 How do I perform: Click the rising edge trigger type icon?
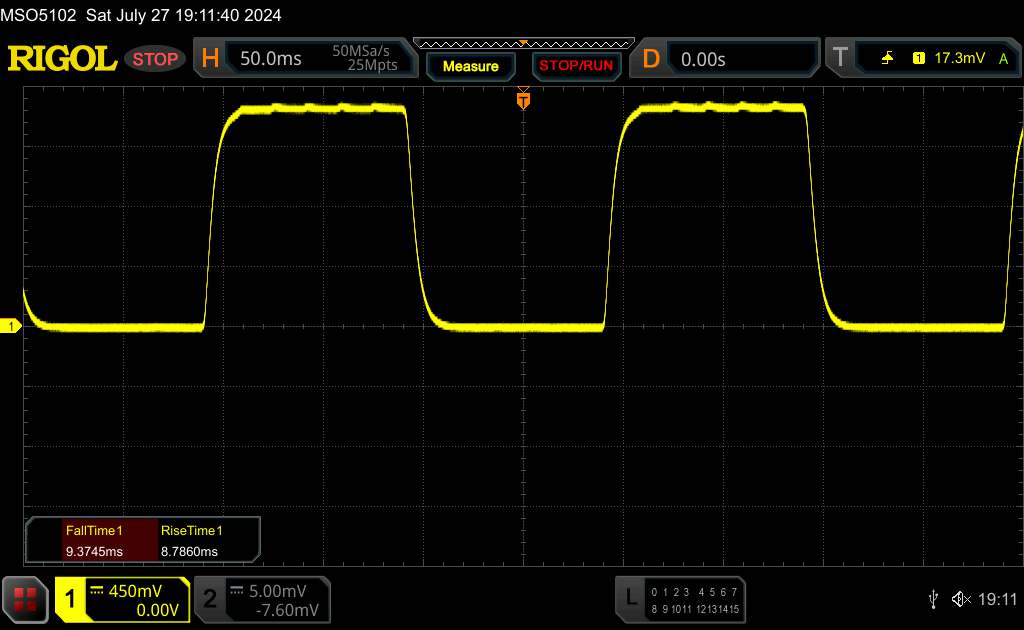[x=887, y=59]
